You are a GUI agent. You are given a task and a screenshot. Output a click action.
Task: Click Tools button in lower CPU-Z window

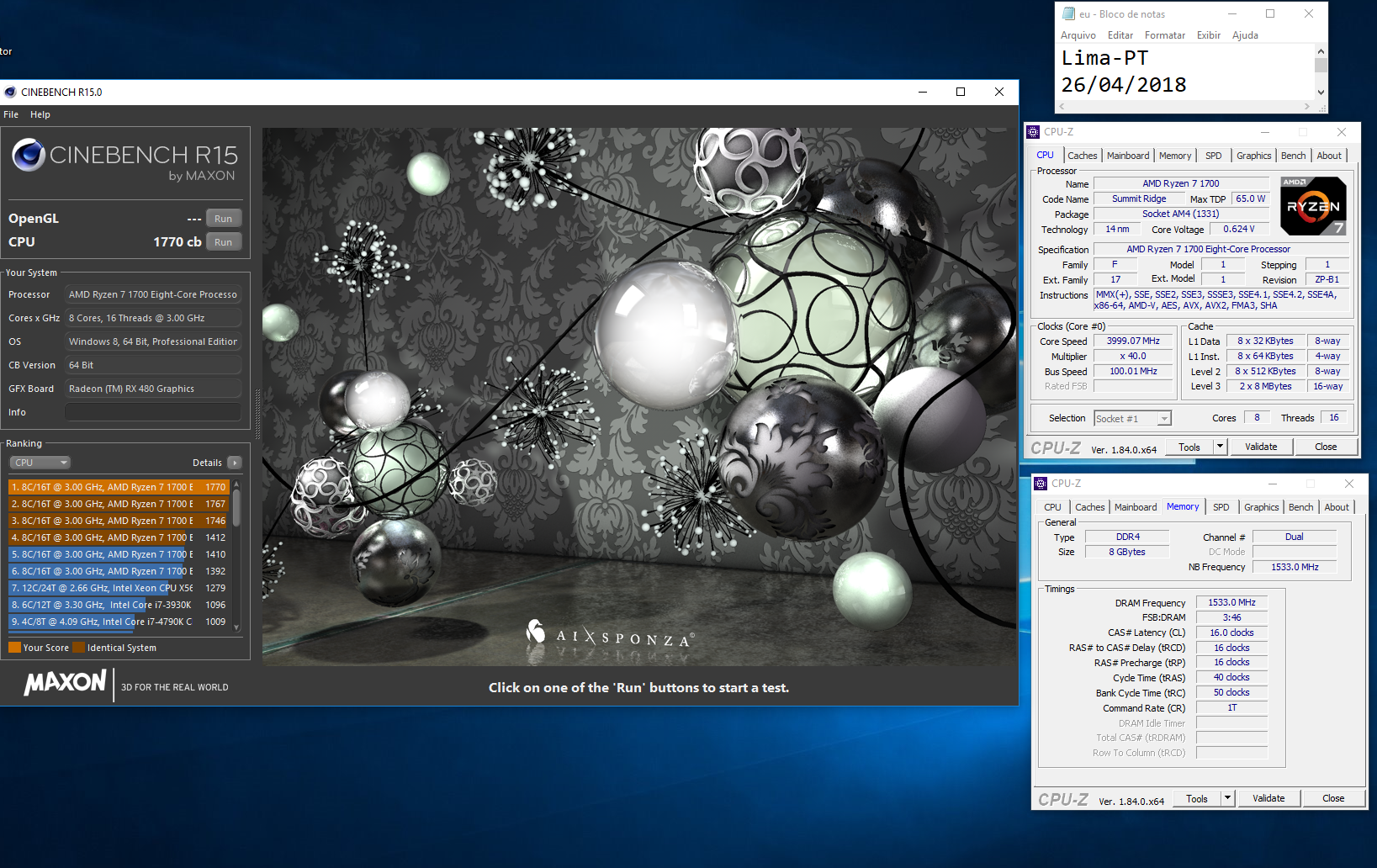point(1197,799)
